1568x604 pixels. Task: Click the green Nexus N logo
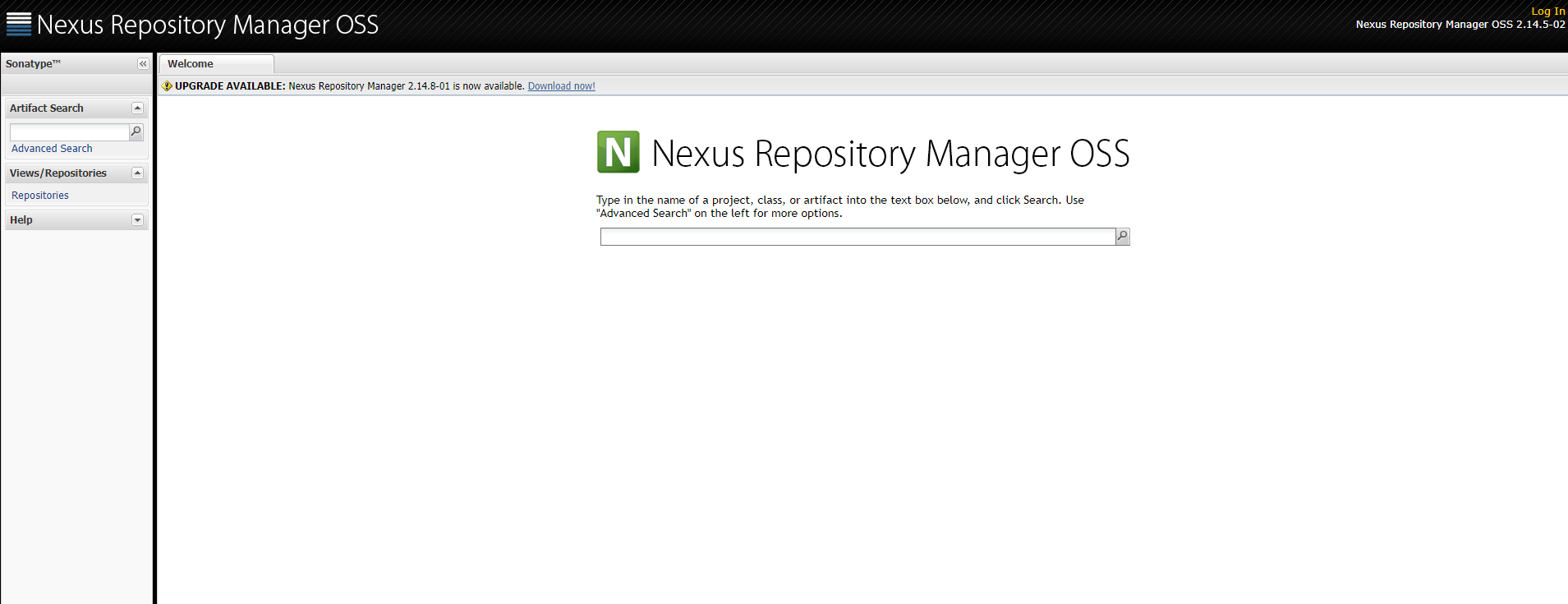(618, 152)
